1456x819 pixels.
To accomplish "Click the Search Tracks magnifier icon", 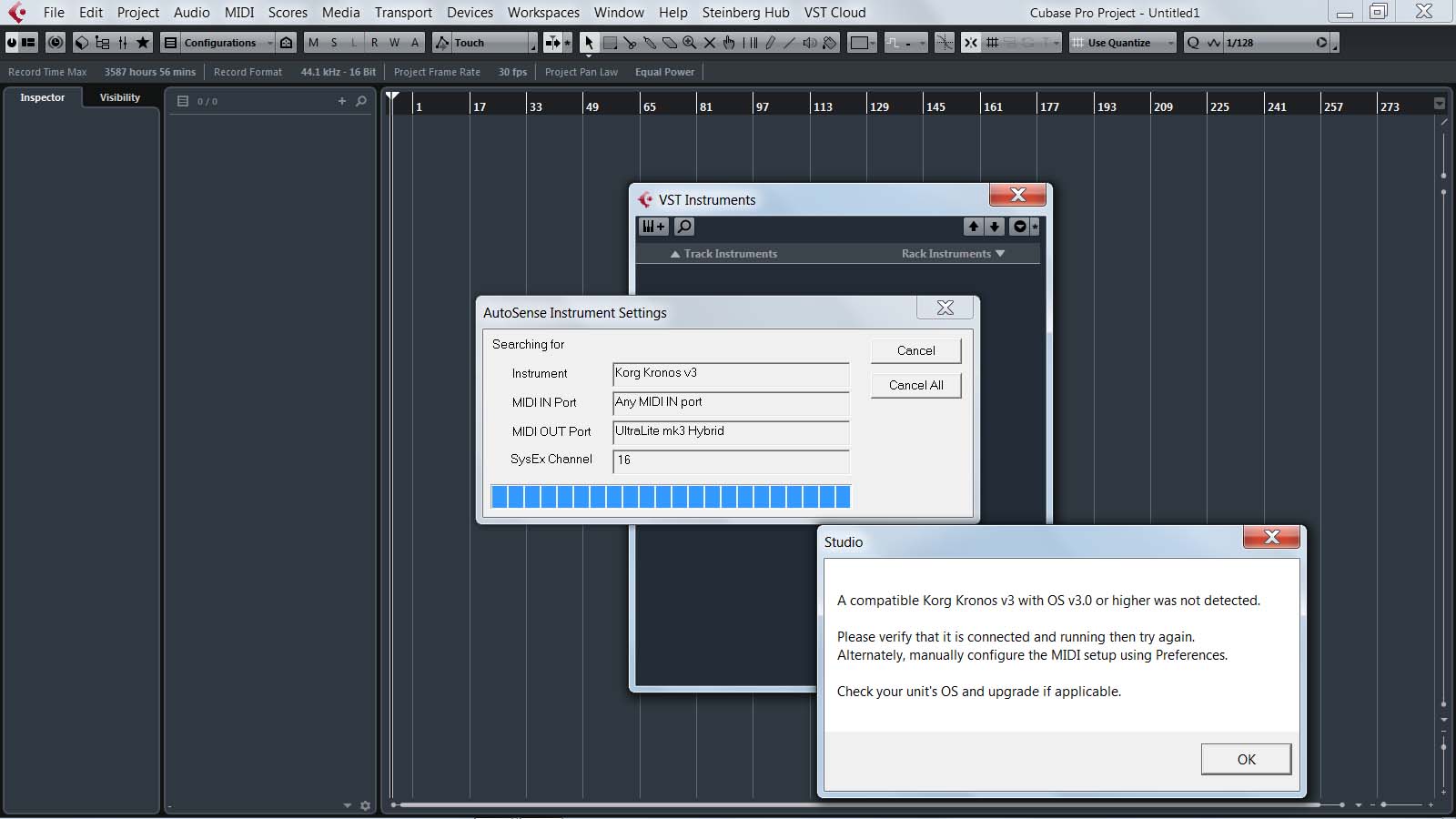I will pos(361,101).
